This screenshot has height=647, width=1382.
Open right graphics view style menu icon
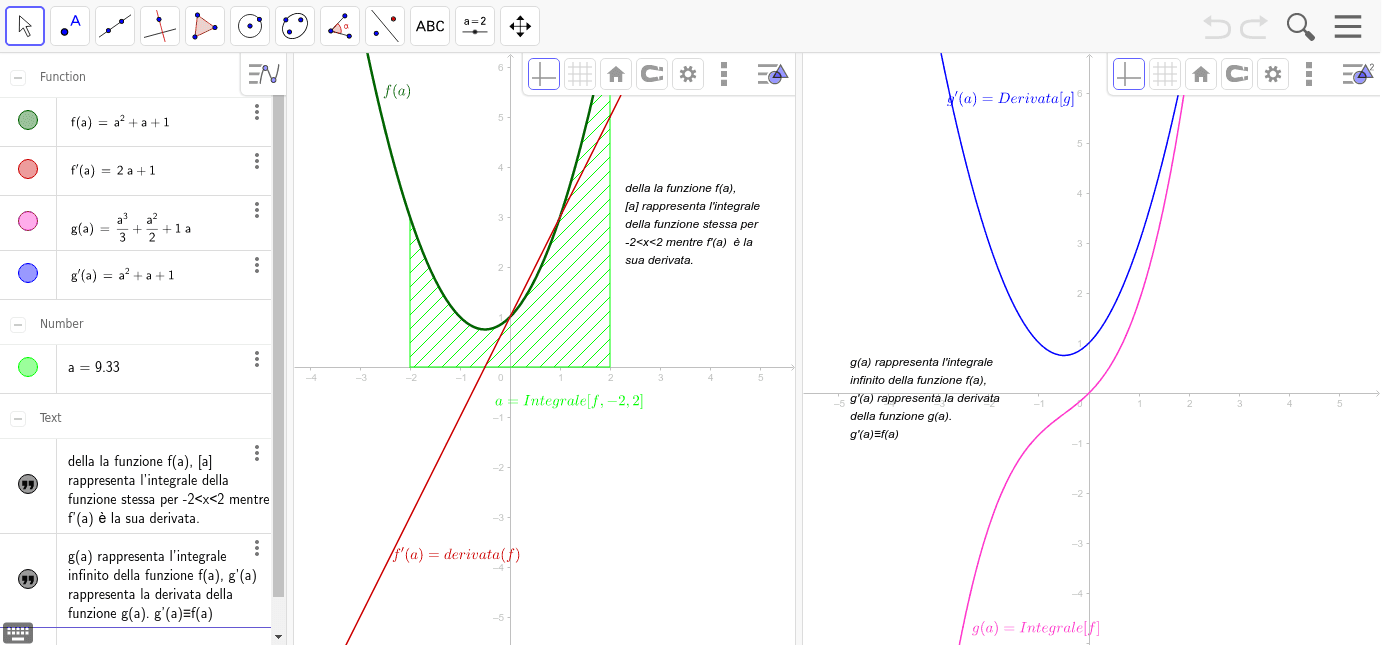[x=1357, y=74]
